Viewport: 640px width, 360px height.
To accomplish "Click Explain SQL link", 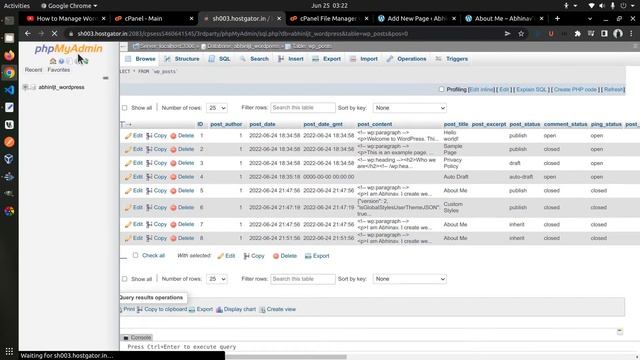I will tap(531, 90).
